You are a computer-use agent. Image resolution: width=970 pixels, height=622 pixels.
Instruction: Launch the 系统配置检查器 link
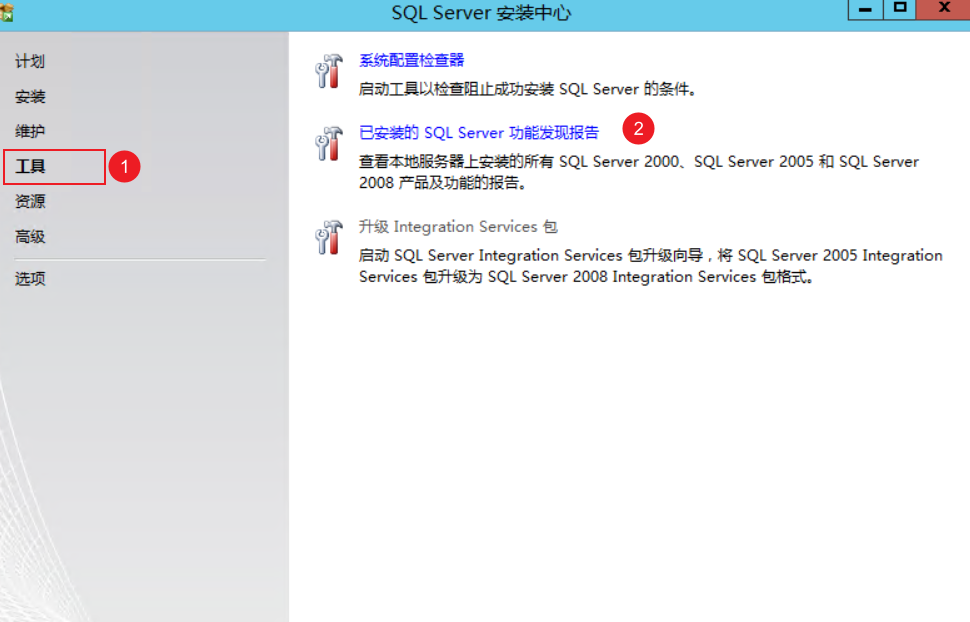click(x=411, y=61)
